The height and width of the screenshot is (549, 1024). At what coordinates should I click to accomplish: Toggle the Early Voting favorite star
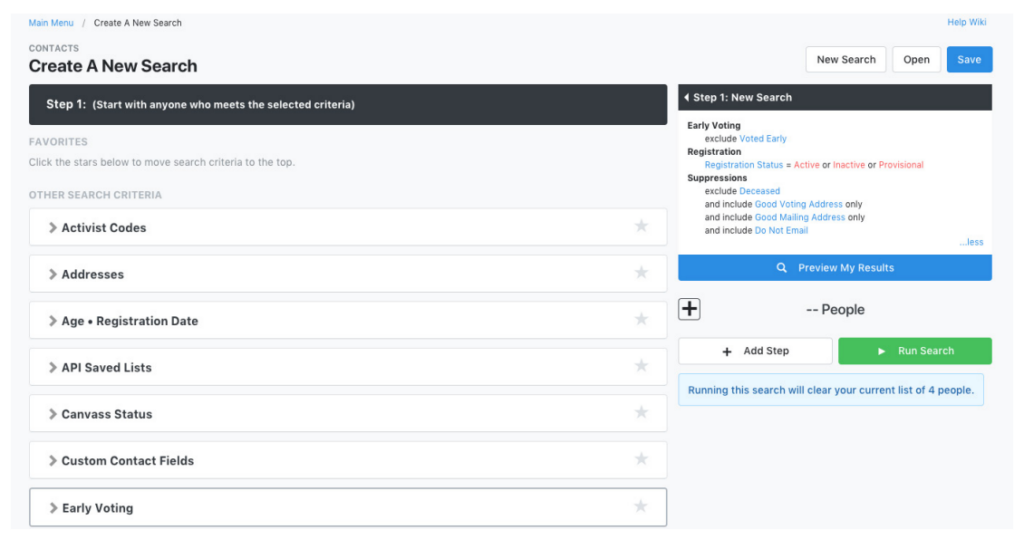pyautogui.click(x=641, y=506)
